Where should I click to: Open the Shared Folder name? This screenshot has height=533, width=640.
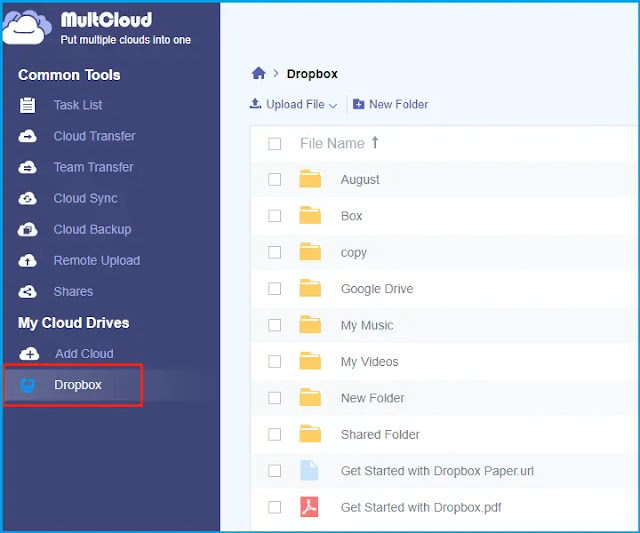[380, 434]
